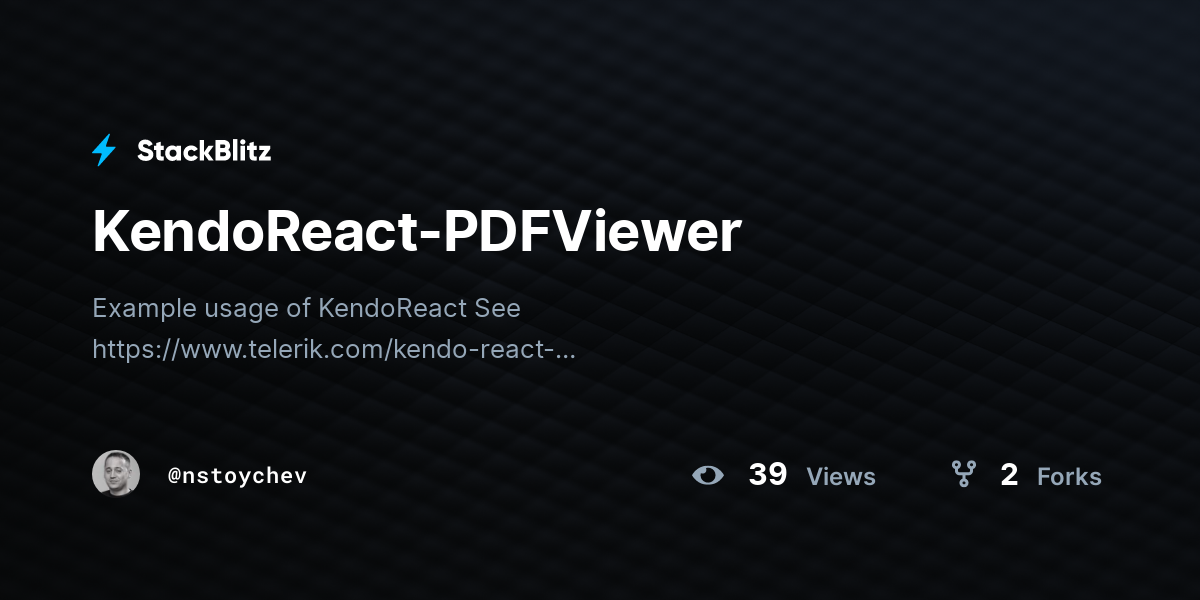Click the StackBlitz lightning bolt logo
Viewport: 1200px width, 600px height.
click(x=104, y=151)
